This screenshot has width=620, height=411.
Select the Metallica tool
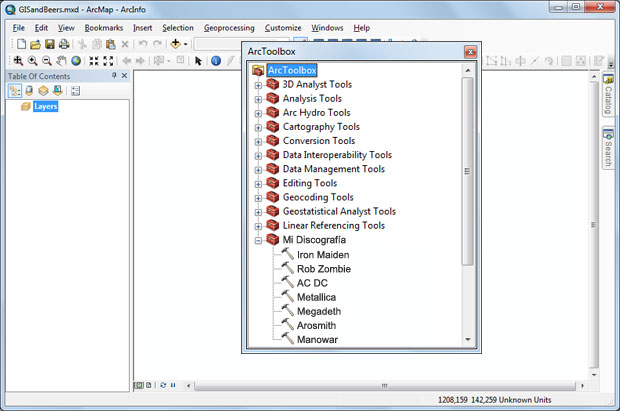point(316,297)
